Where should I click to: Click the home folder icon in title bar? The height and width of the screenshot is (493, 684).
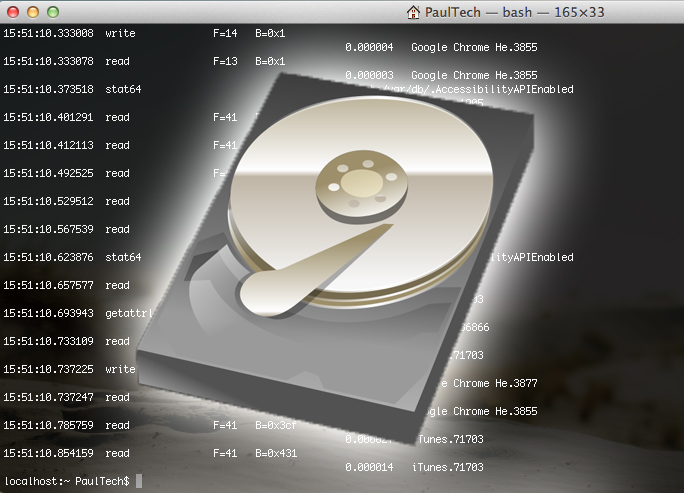(x=413, y=12)
